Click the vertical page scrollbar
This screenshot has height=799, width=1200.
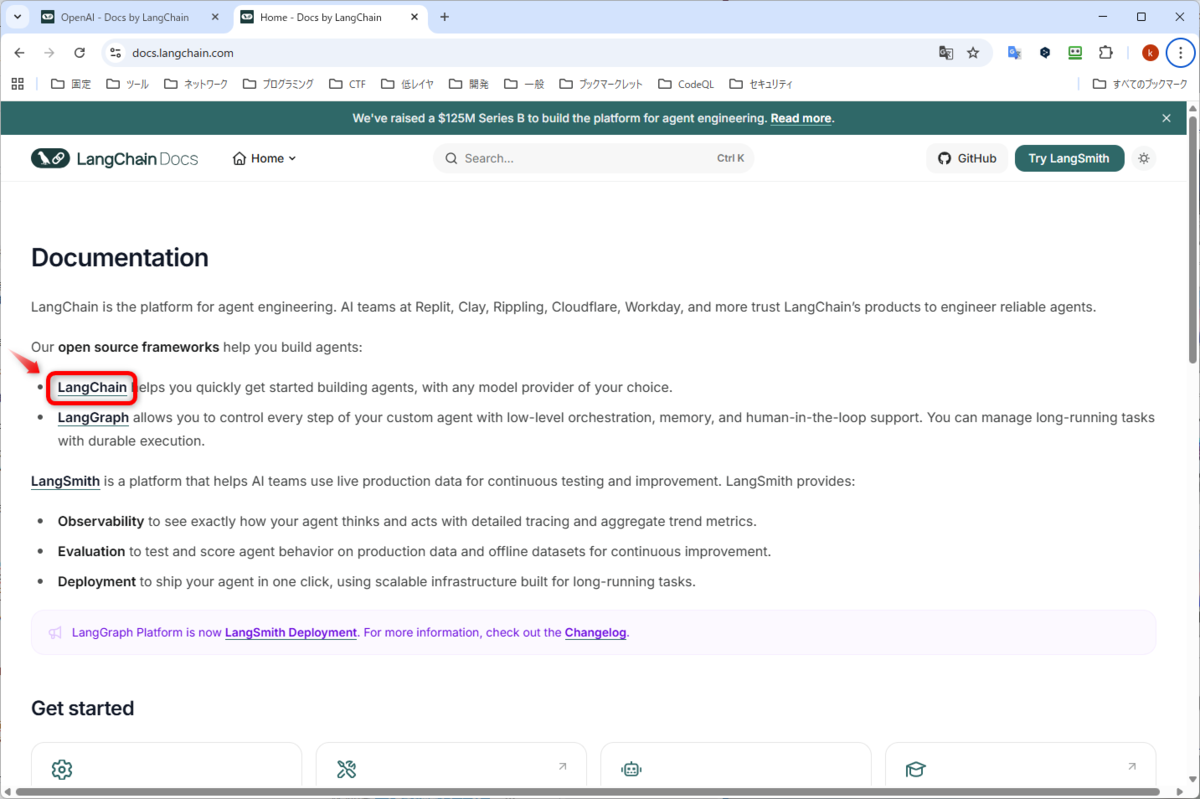tap(1192, 238)
